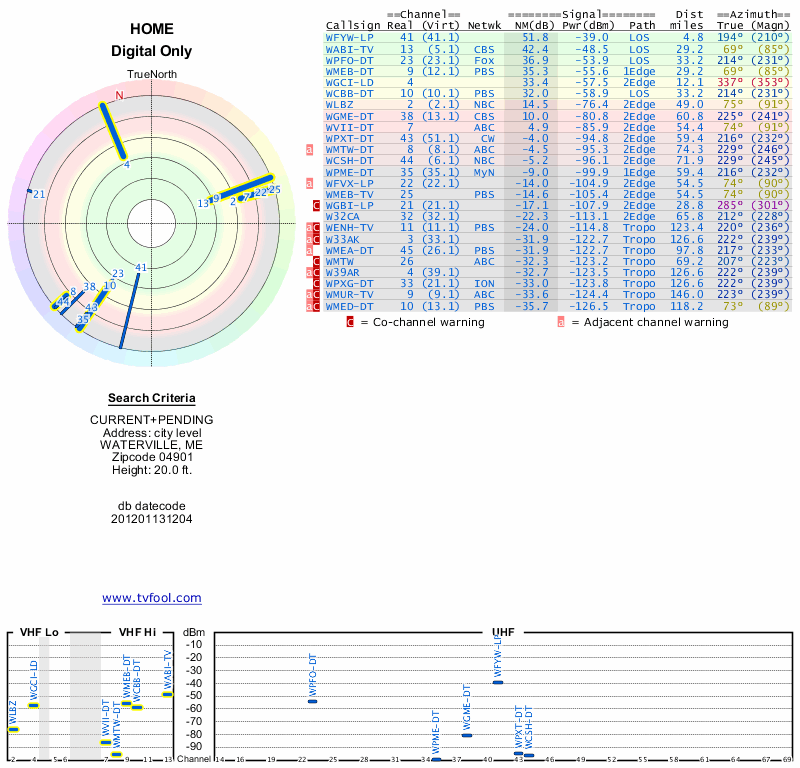Click the WMED-DT callsign in the last row
800x768 pixels.
[x=350, y=306]
